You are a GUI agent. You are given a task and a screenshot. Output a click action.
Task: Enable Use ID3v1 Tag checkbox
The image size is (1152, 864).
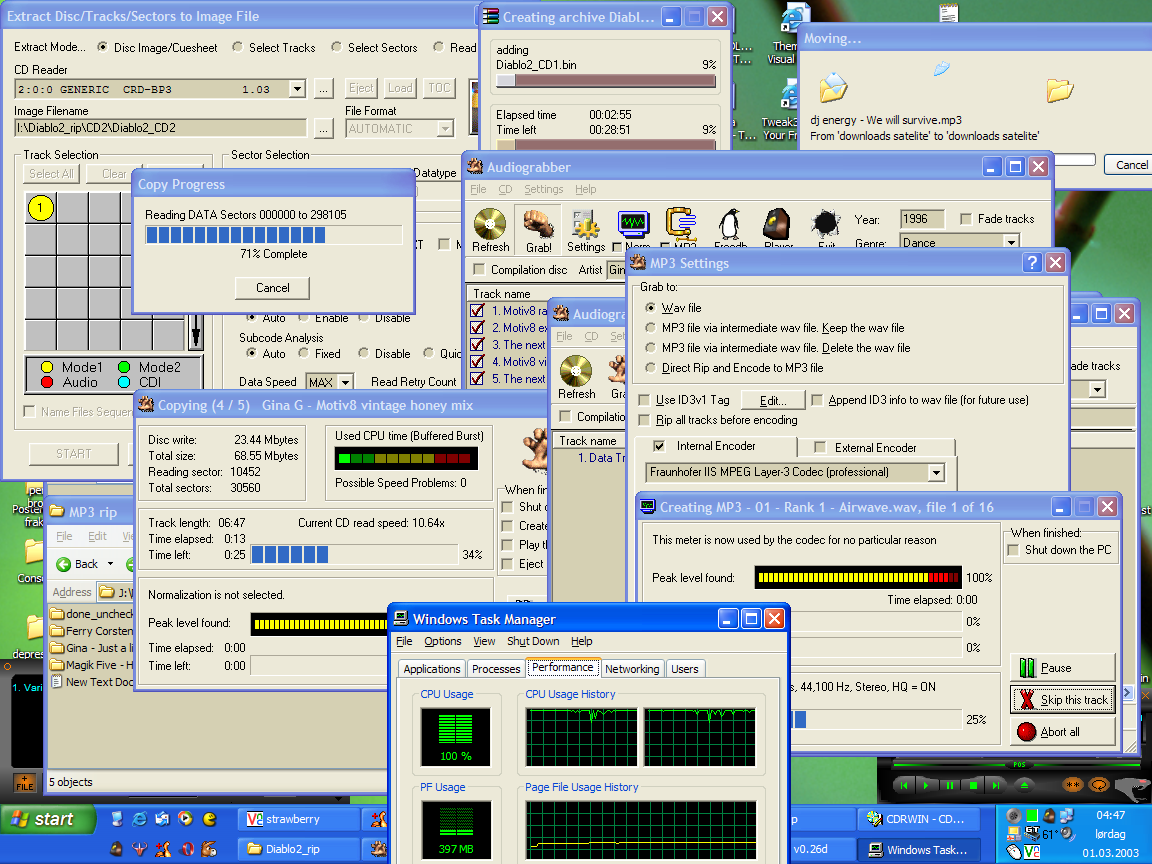coord(644,400)
